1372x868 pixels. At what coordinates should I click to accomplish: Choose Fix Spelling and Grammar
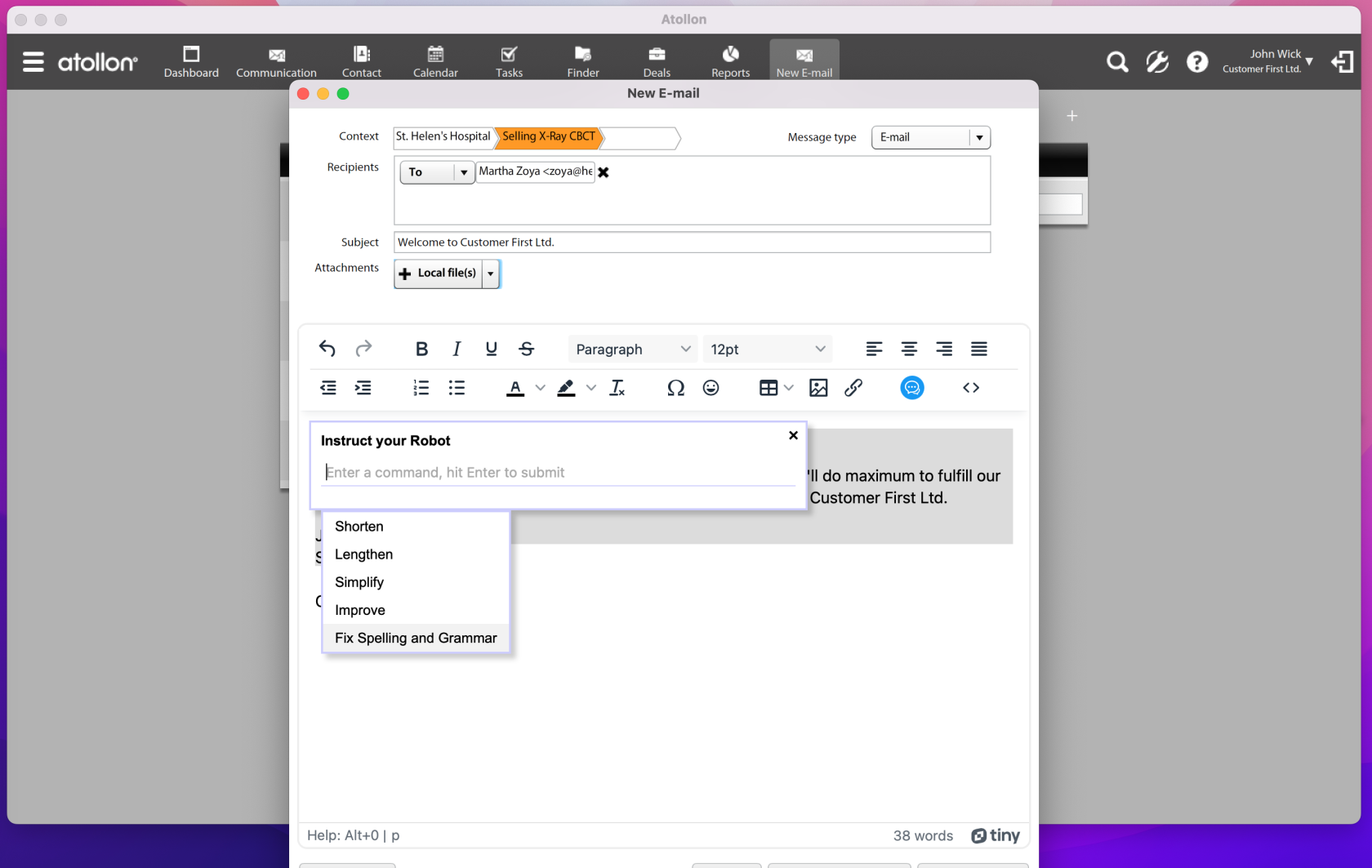pyautogui.click(x=416, y=638)
